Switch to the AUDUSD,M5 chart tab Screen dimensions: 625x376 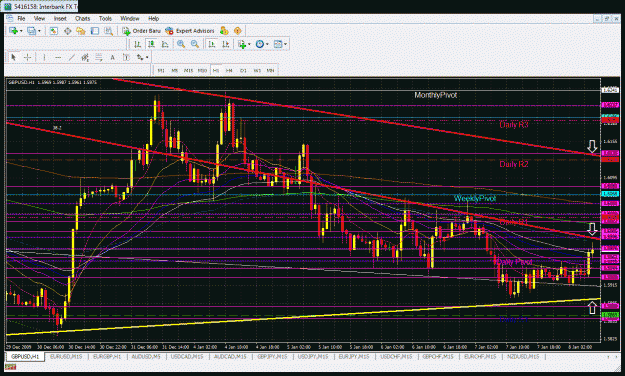(146, 356)
